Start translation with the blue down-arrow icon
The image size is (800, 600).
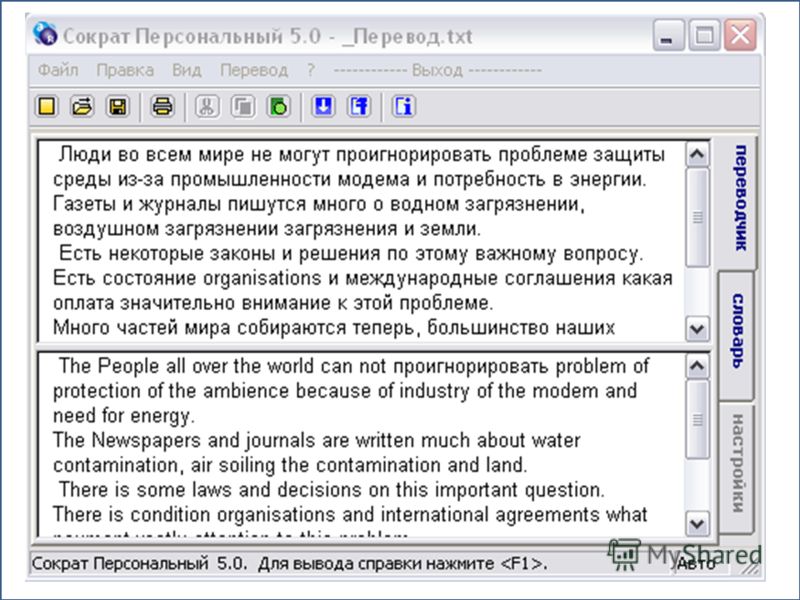point(323,107)
